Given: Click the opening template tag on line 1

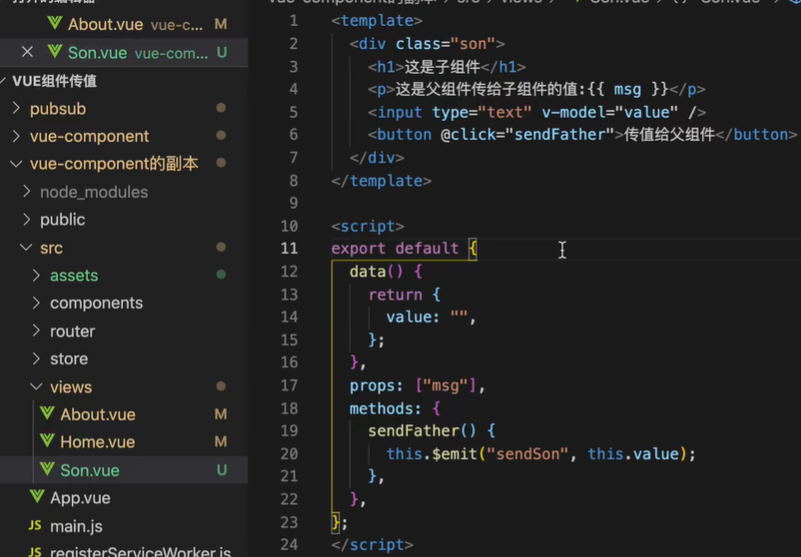Looking at the screenshot, I should [x=377, y=20].
